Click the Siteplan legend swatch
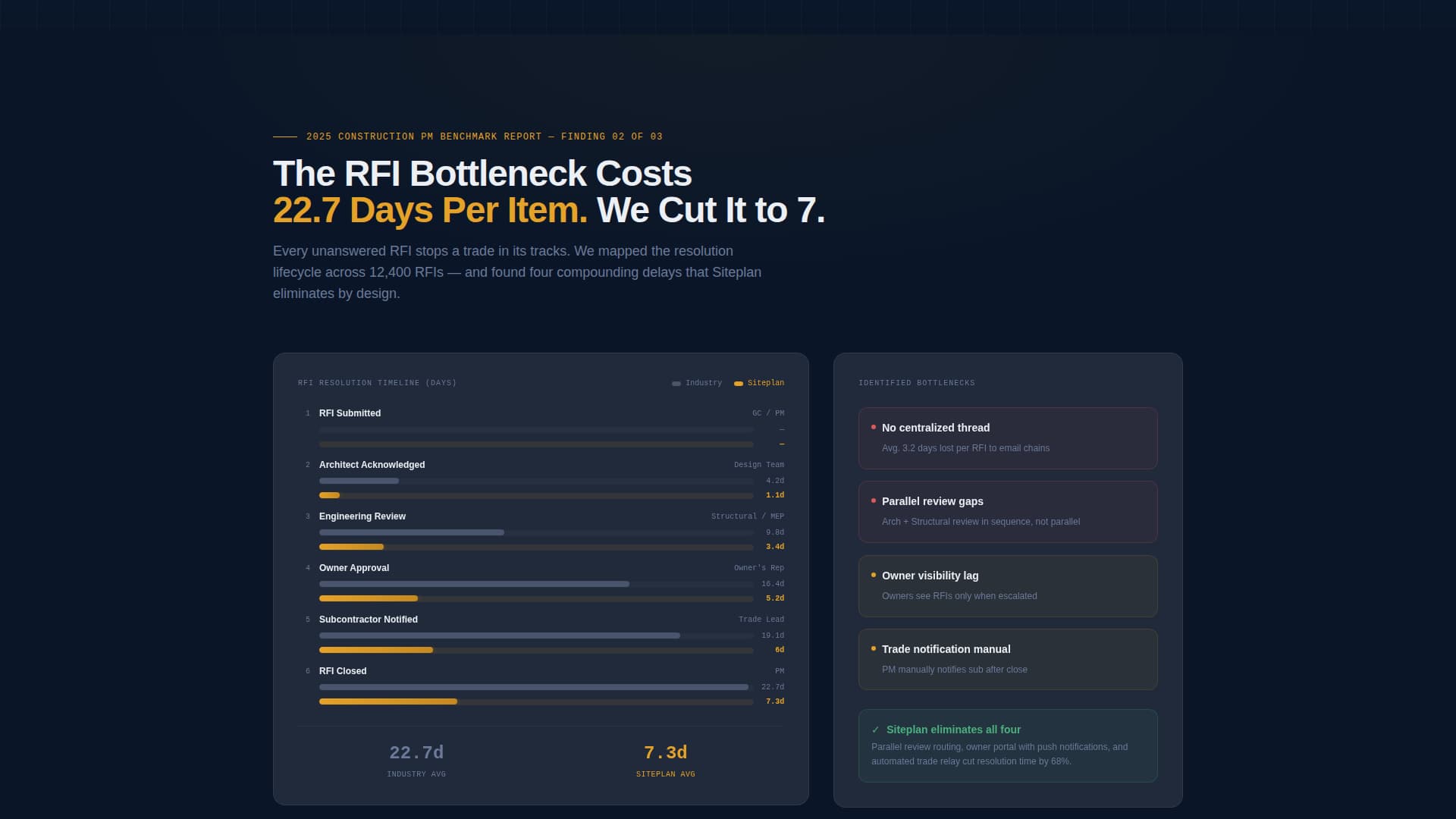 click(739, 384)
